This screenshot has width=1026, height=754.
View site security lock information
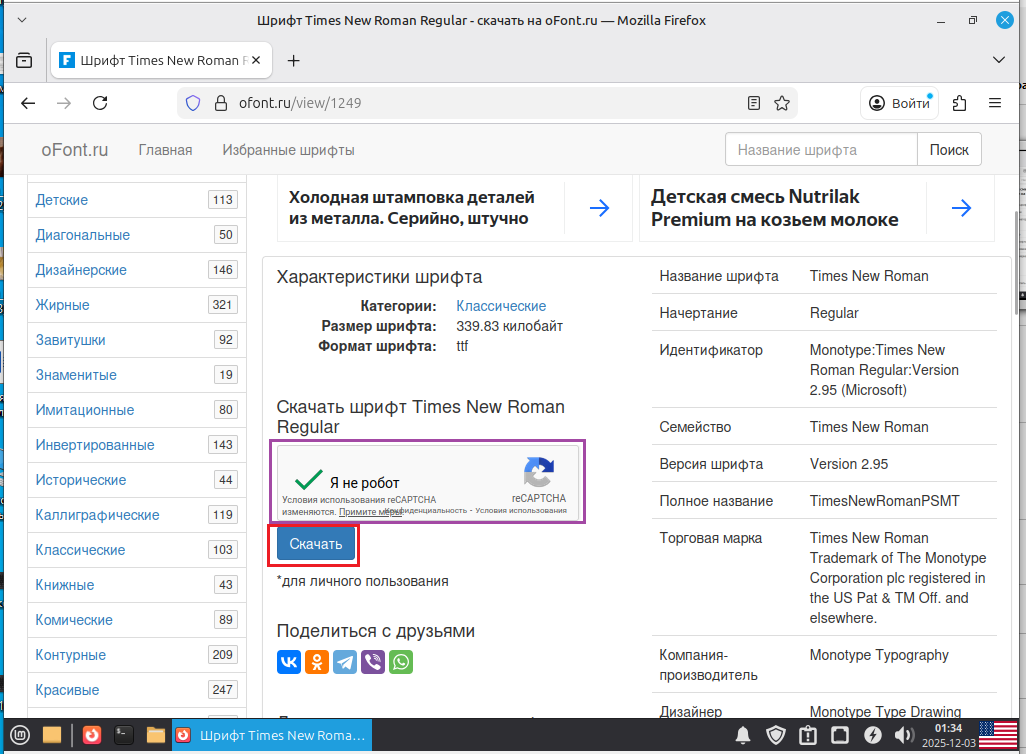(x=221, y=103)
